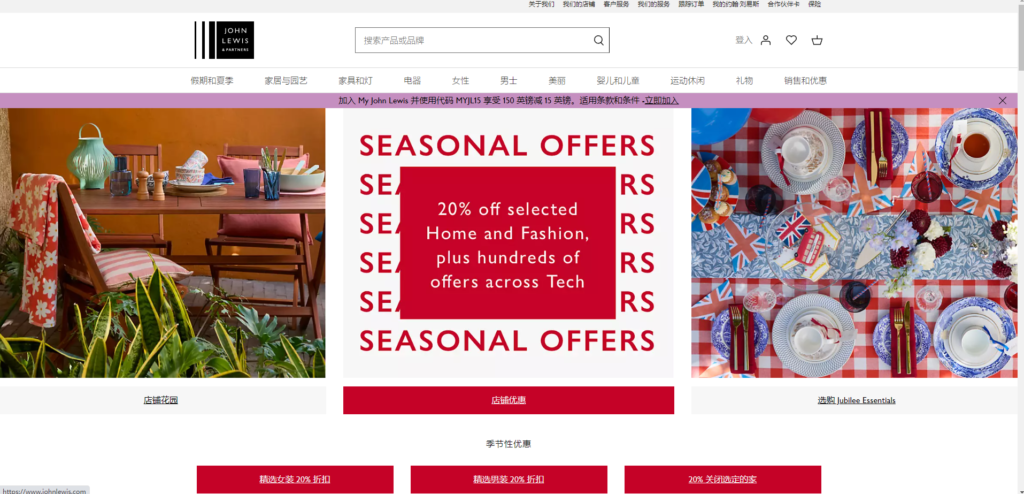1024x494 pixels.
Task: Click the 登入 sign-in link
Action: pos(743,40)
